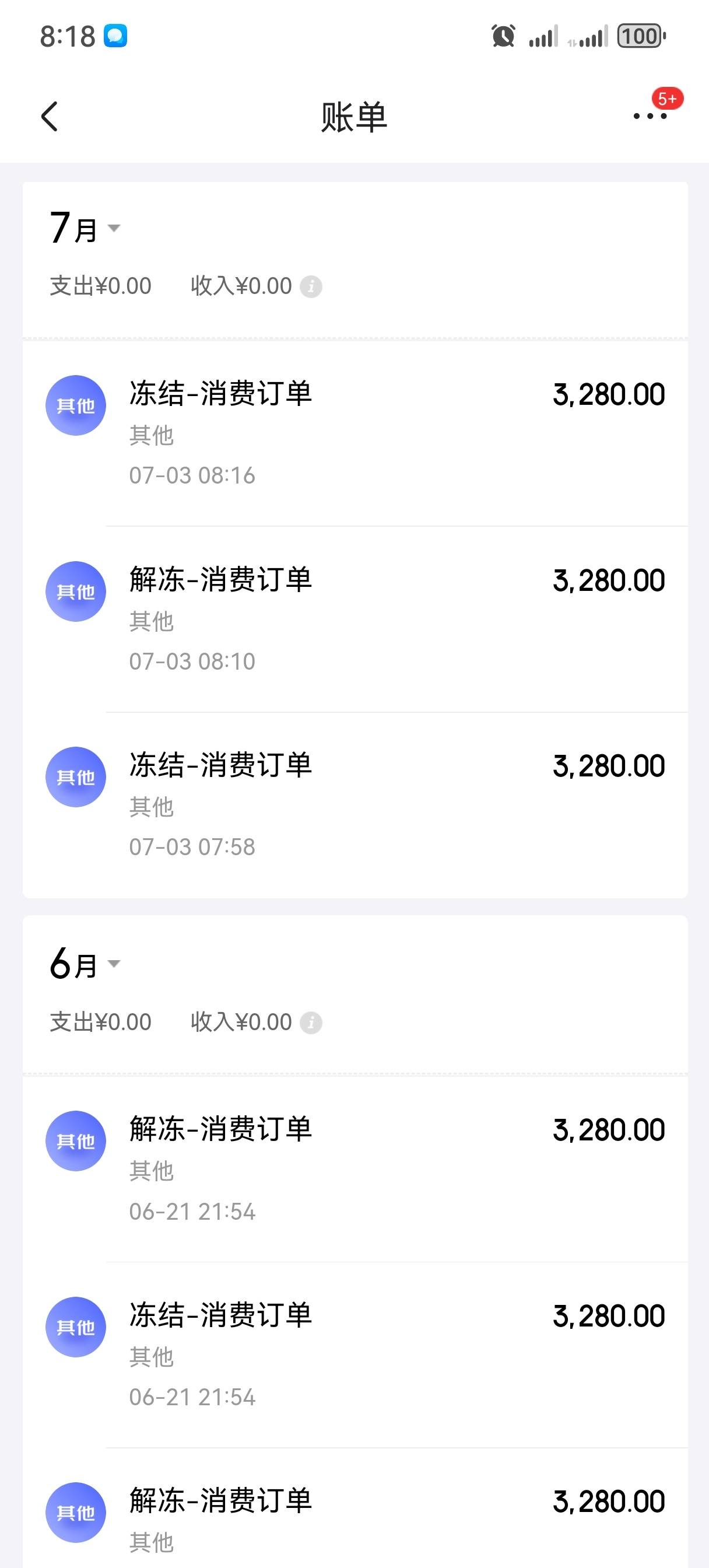Open the three-dot more options menu

point(650,116)
